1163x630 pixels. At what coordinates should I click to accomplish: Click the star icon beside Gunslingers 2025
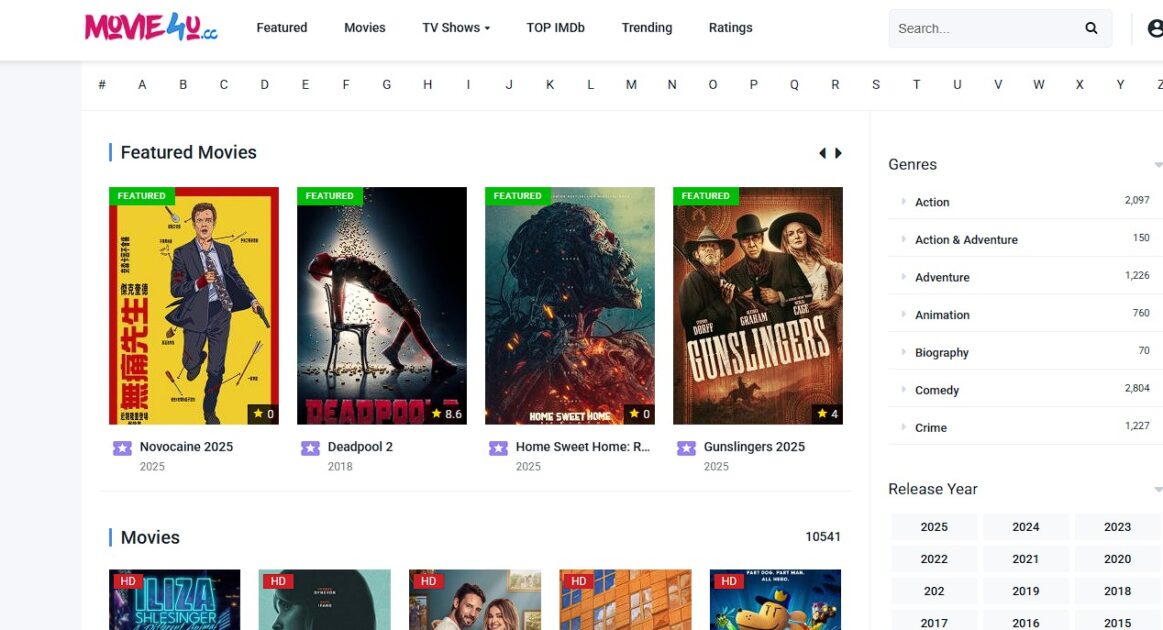[686, 448]
